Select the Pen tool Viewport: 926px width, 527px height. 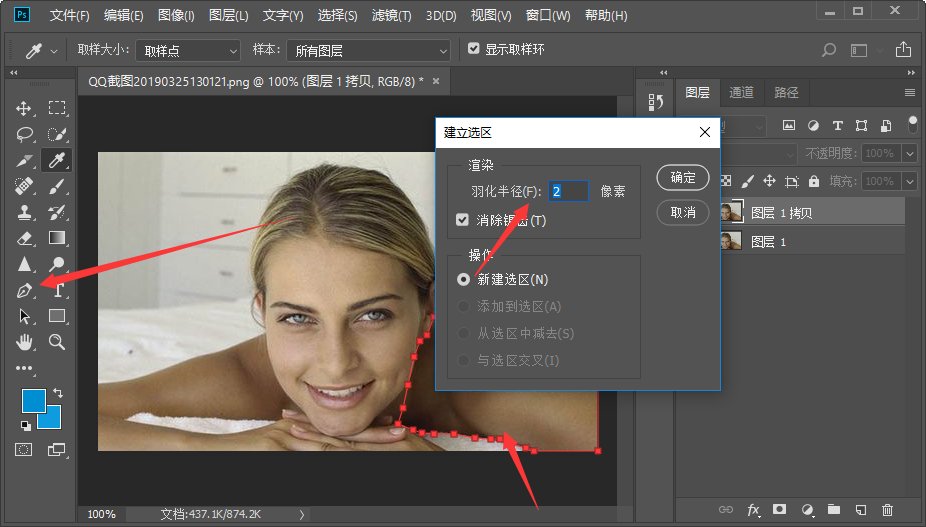coord(24,290)
